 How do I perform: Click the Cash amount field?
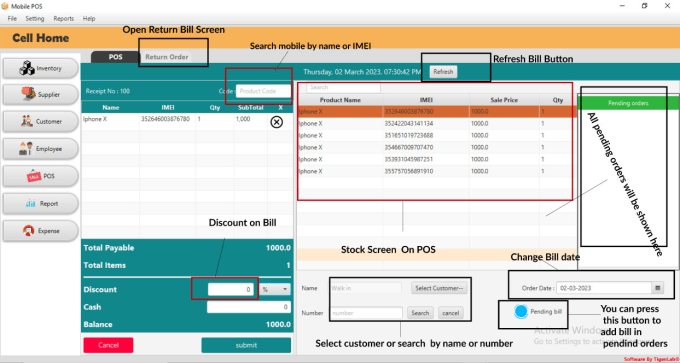click(249, 307)
